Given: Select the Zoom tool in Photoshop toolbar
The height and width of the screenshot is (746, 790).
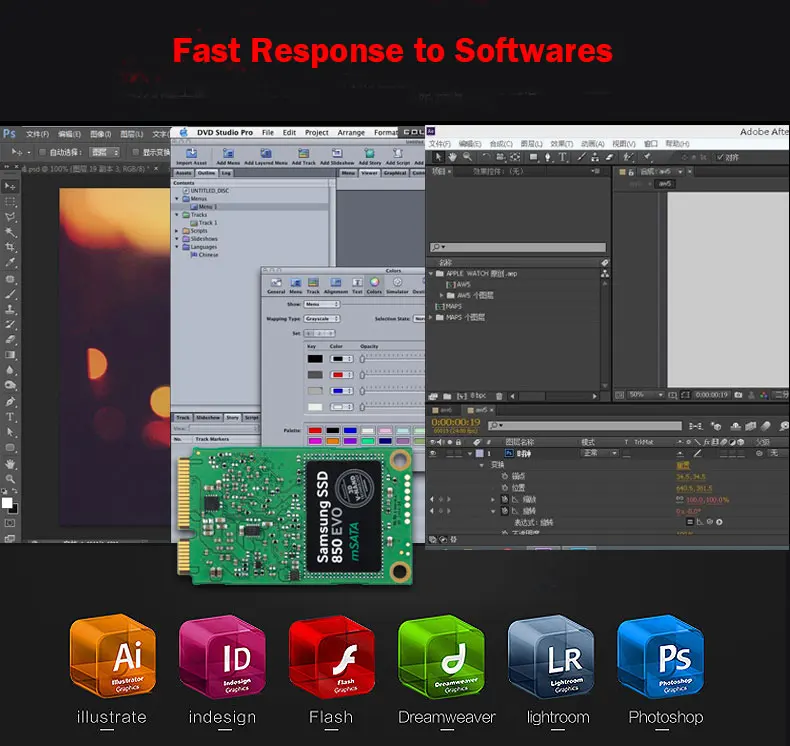Looking at the screenshot, I should pyautogui.click(x=10, y=479).
